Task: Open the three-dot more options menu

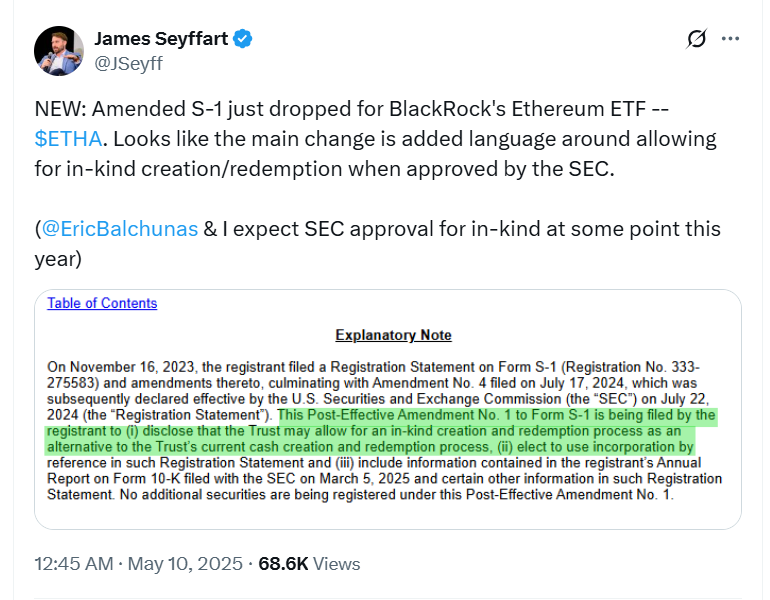Action: [731, 40]
